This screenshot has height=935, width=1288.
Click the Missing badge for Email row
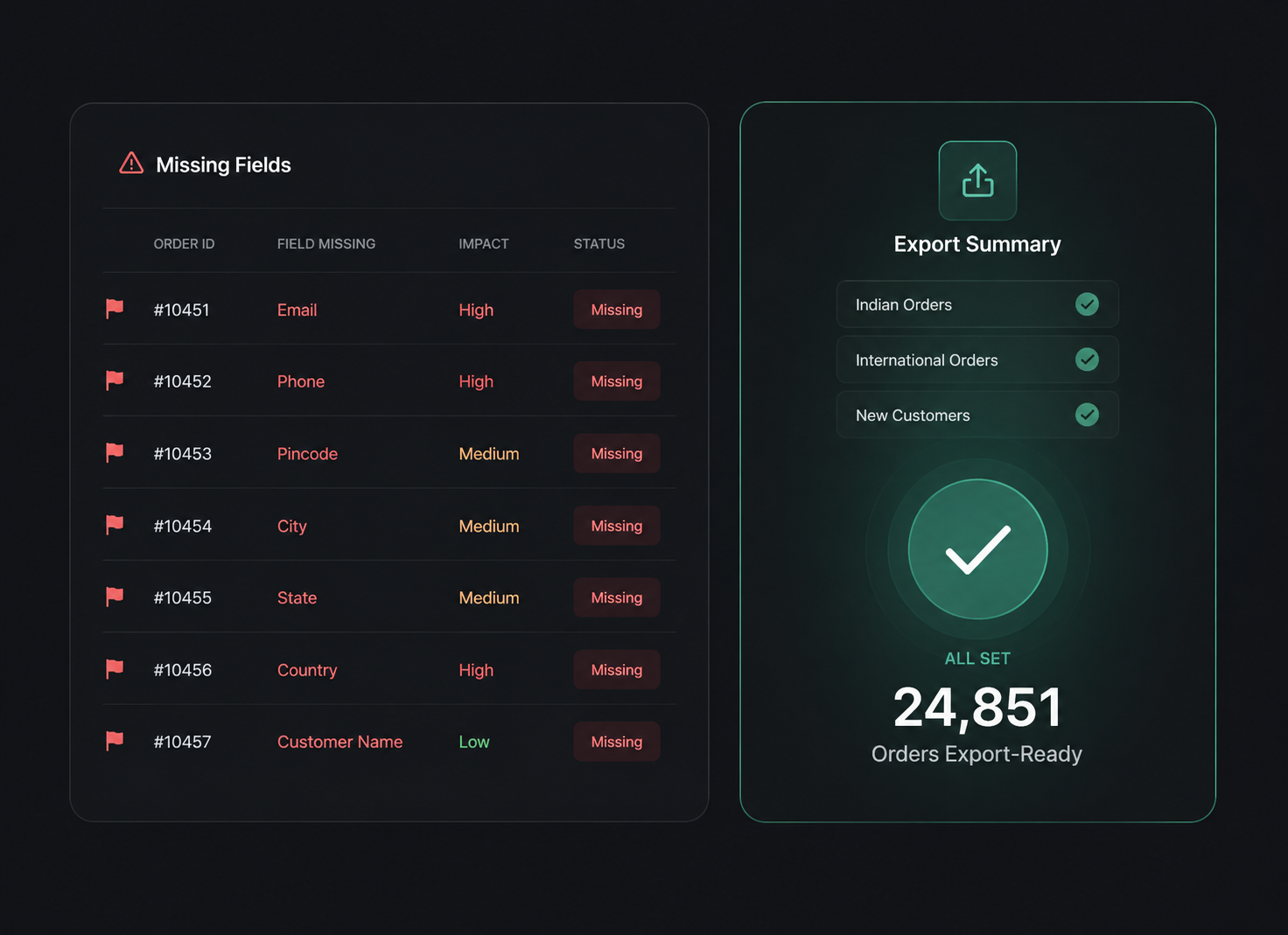tap(617, 310)
